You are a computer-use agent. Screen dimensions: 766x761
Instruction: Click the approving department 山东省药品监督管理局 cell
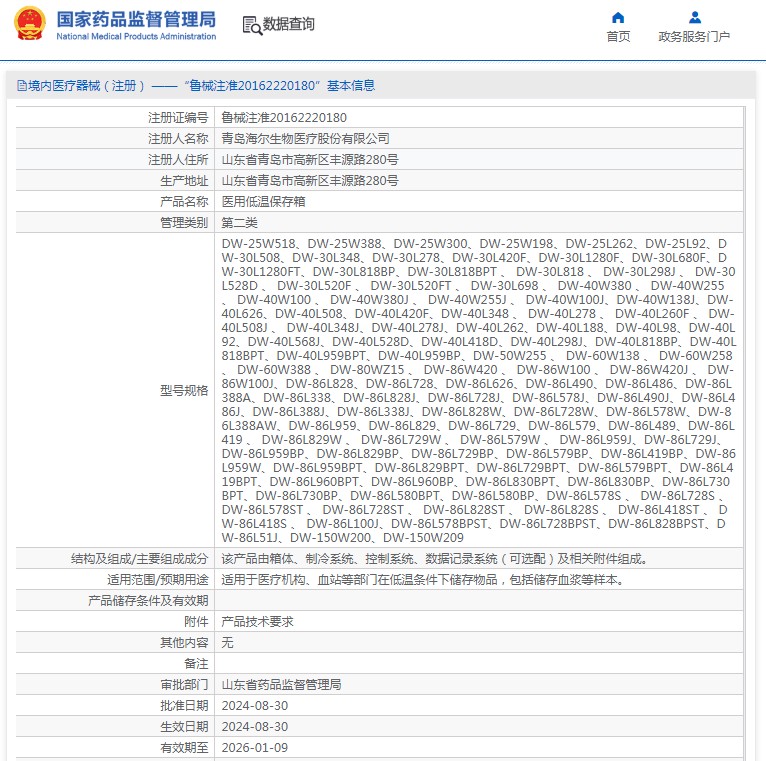[281, 685]
